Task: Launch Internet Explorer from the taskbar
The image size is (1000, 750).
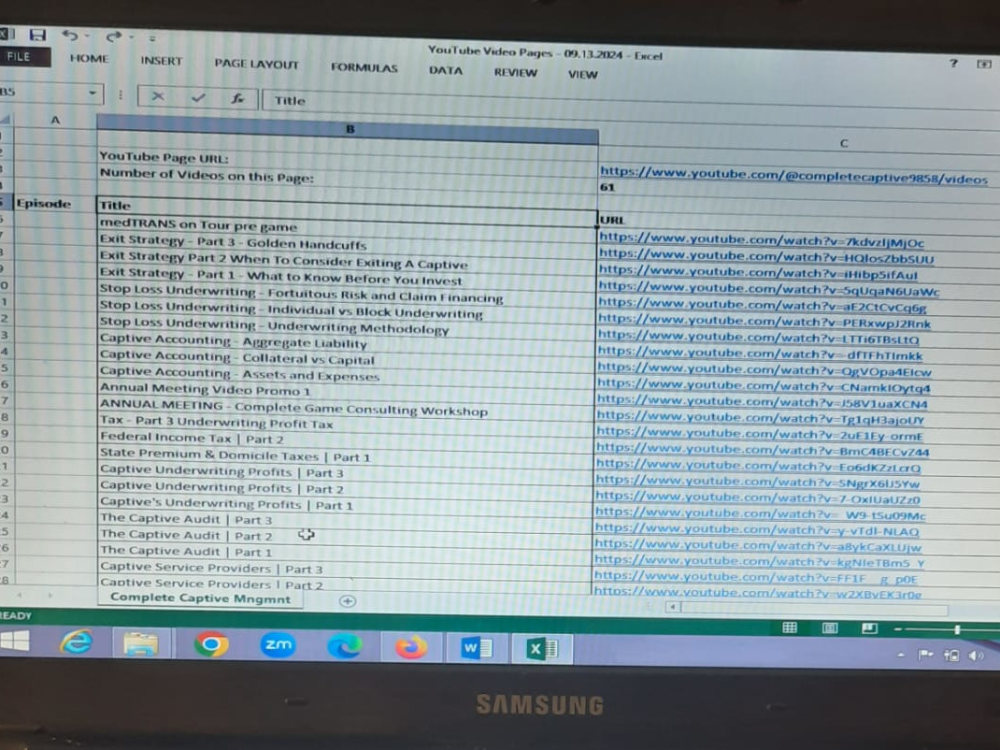Action: pyautogui.click(x=77, y=642)
